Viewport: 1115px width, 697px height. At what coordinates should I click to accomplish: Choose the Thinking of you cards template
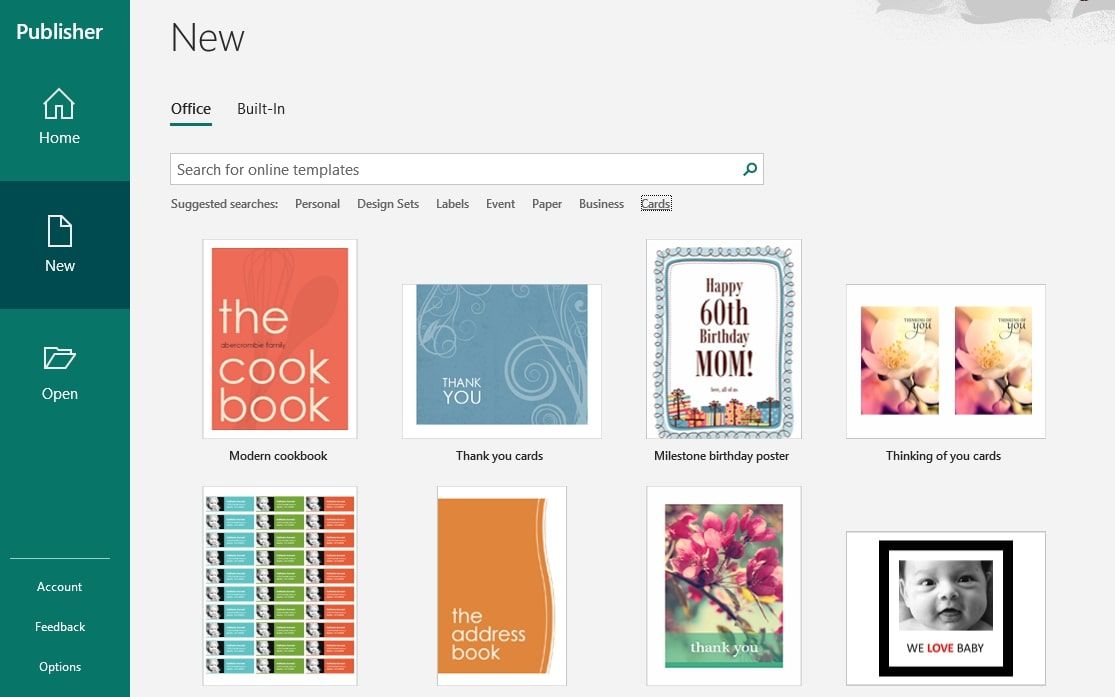(944, 361)
